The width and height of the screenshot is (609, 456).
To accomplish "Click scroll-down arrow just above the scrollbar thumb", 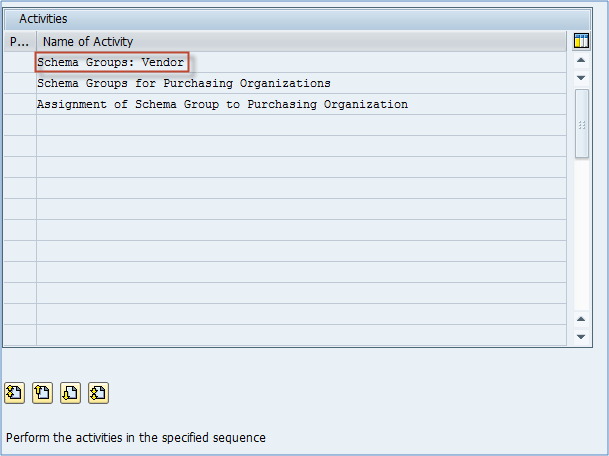I will tap(582, 78).
